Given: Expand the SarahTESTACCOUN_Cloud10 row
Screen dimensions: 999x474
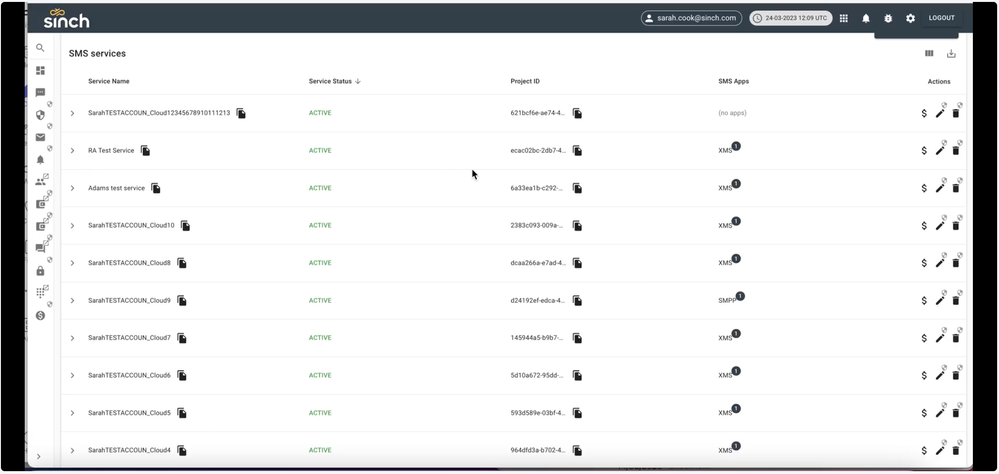Looking at the screenshot, I should (x=72, y=226).
